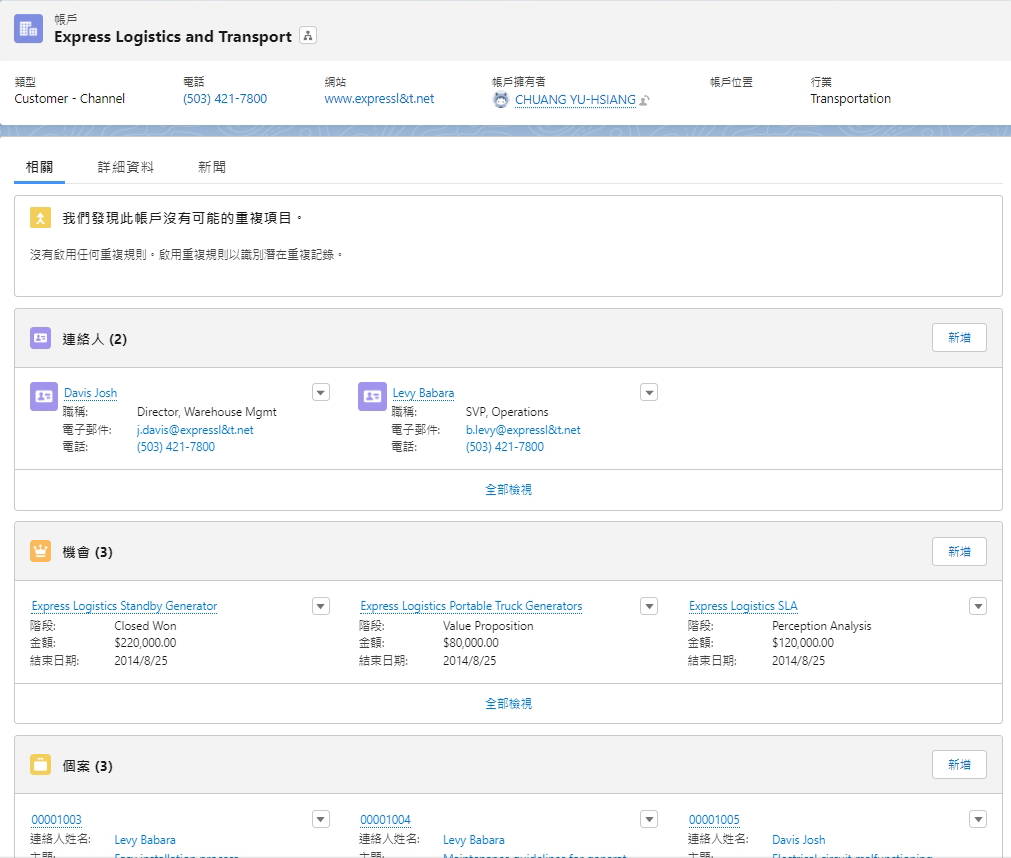Click the contact icon beside Davis Josh
The image size is (1011, 858).
coord(44,396)
